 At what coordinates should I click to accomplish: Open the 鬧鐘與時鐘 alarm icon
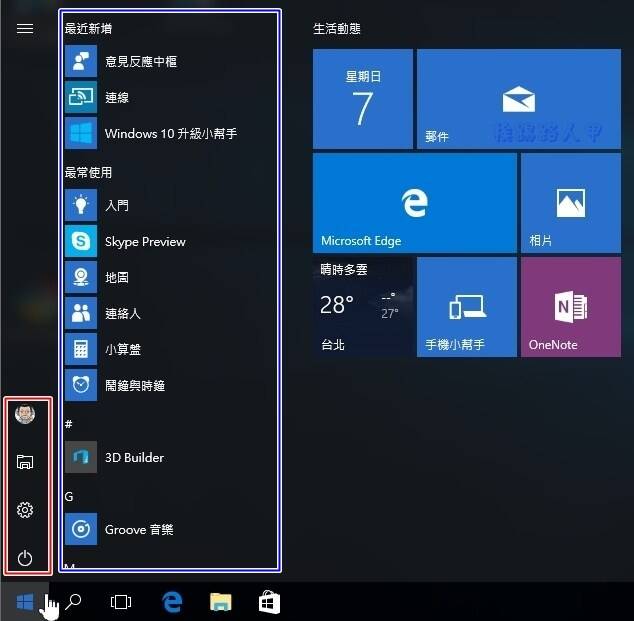click(x=81, y=385)
